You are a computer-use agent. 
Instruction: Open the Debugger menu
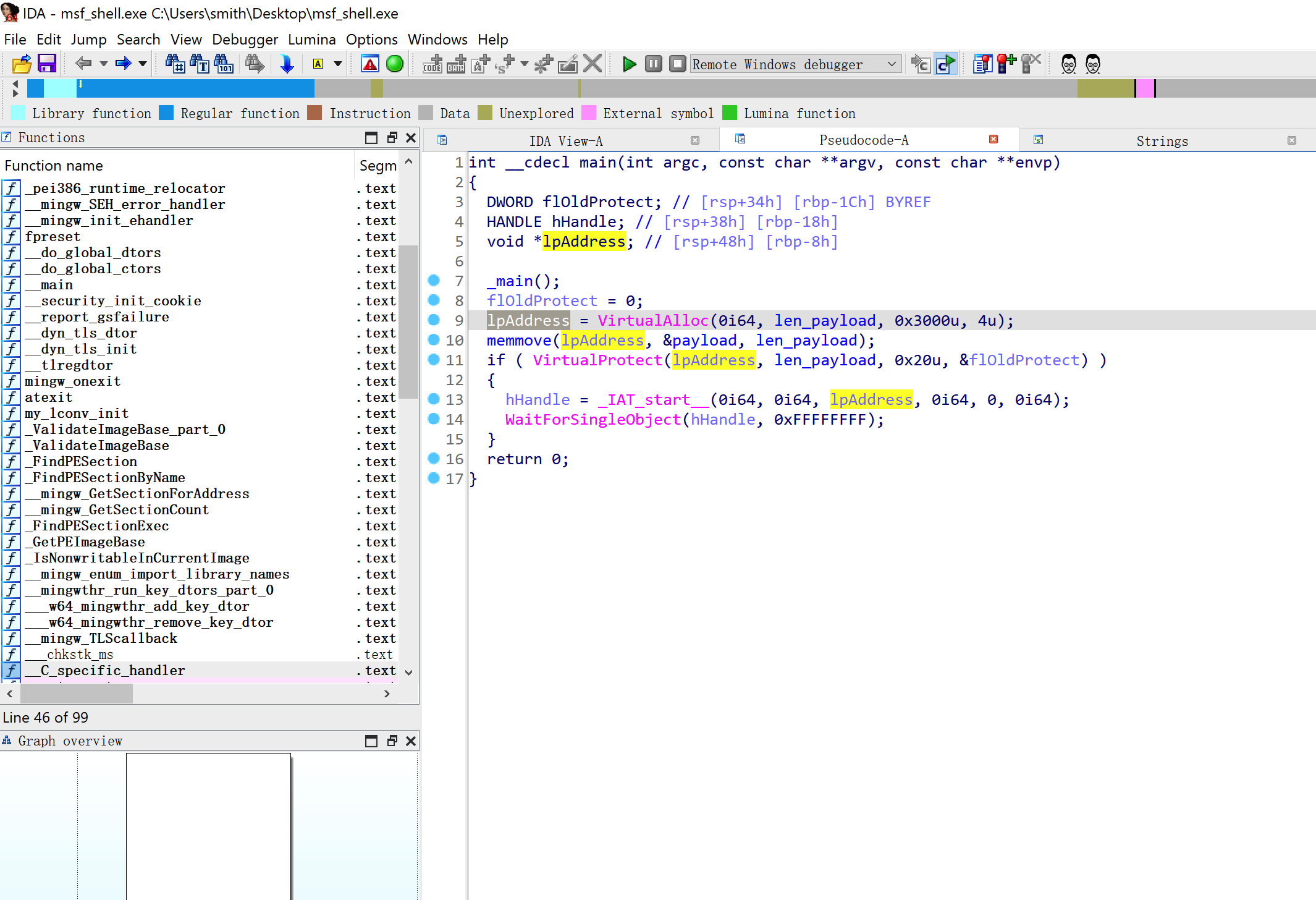click(245, 40)
